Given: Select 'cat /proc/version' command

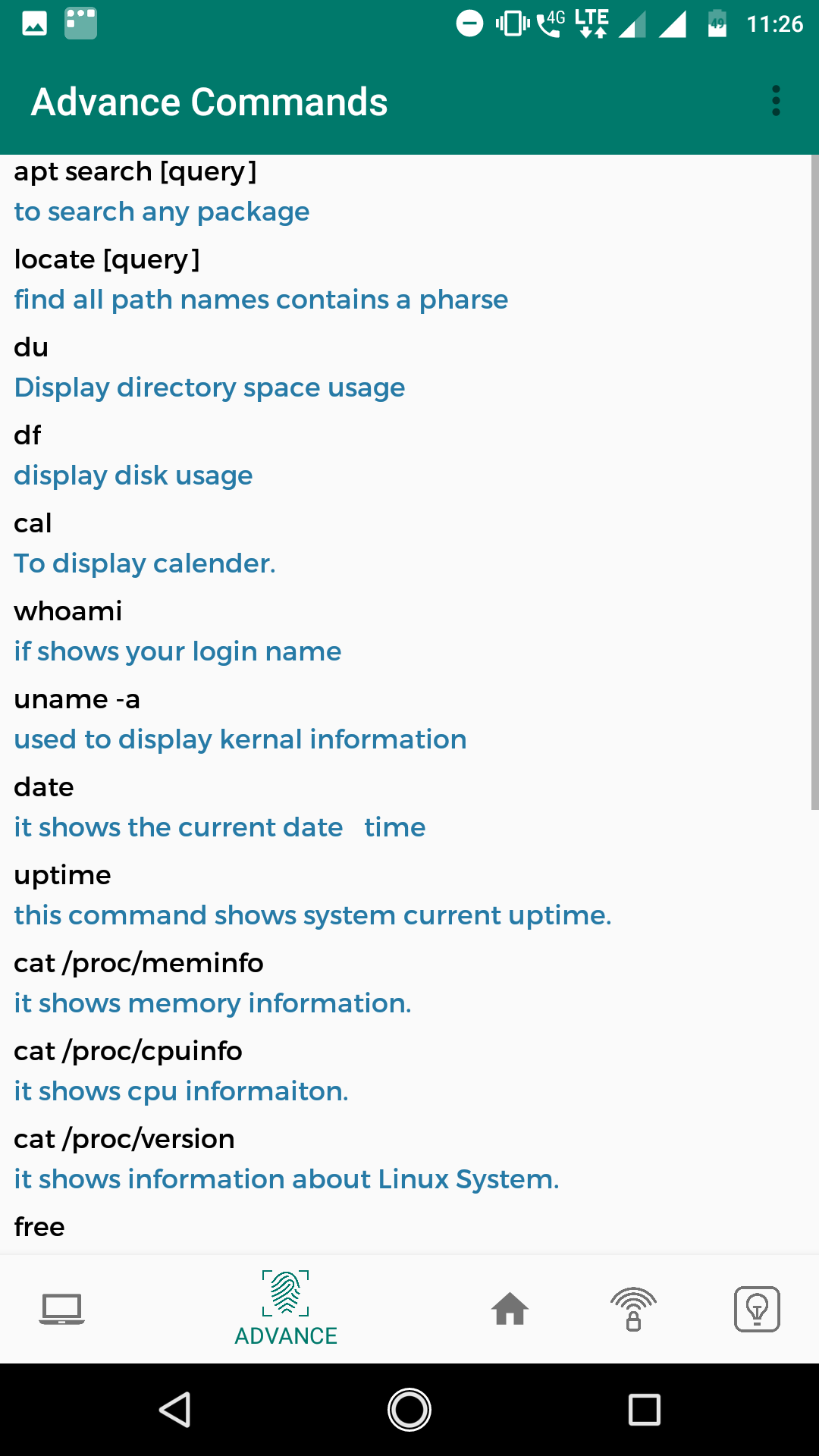Looking at the screenshot, I should 124,1139.
